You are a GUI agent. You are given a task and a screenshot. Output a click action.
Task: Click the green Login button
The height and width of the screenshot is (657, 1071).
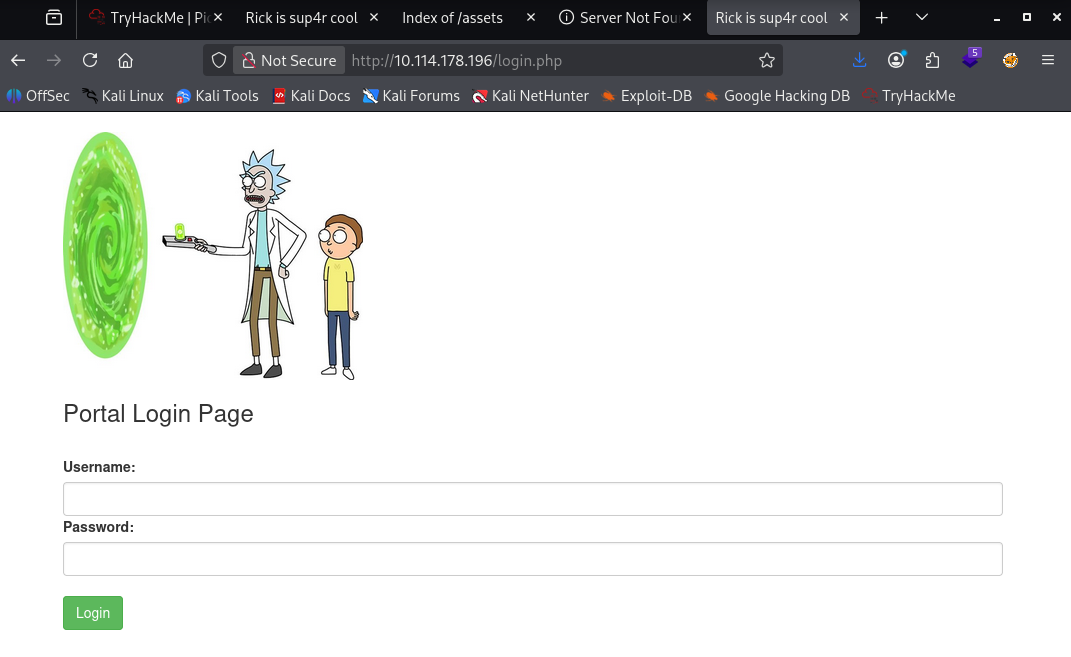(x=93, y=613)
